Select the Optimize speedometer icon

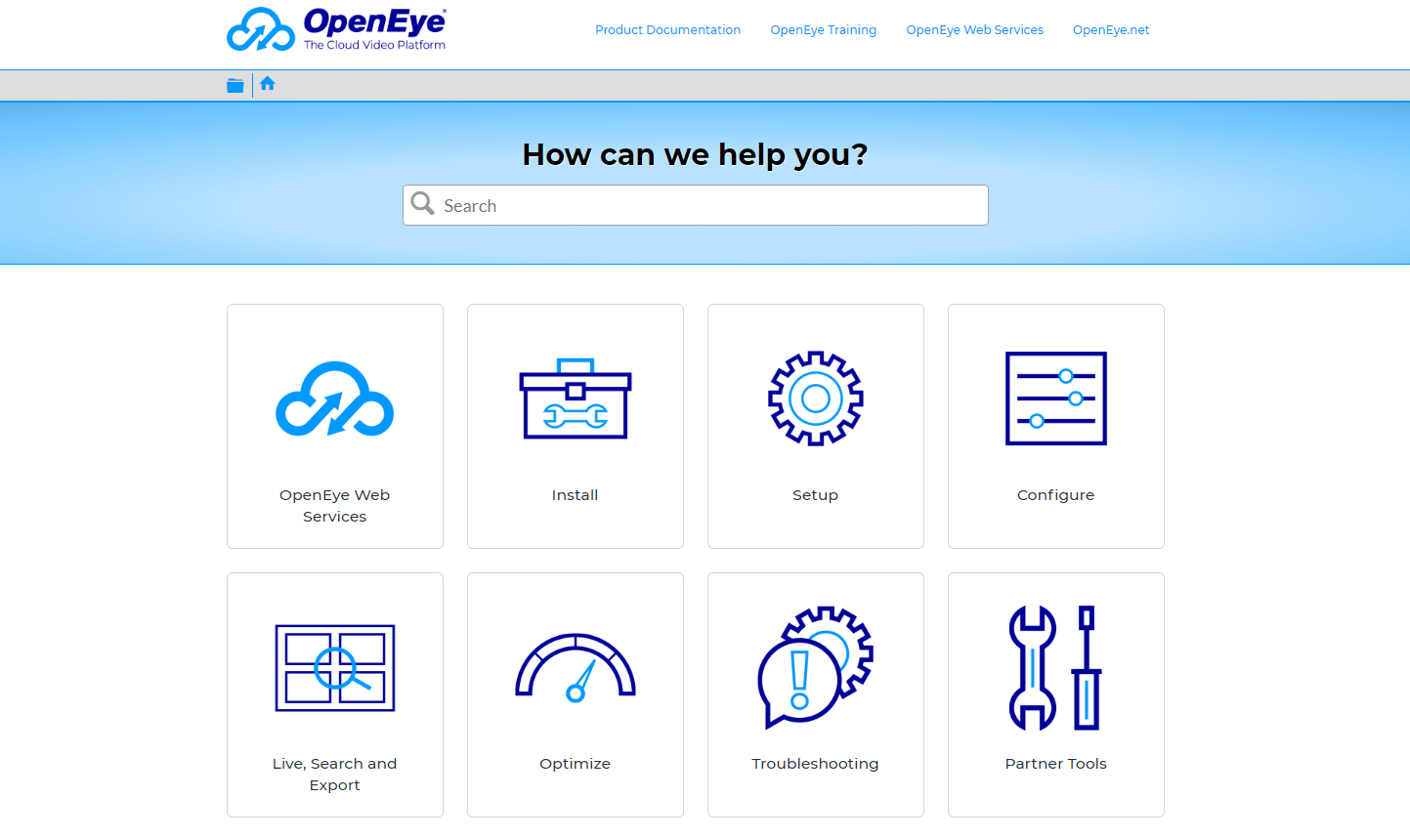click(575, 668)
